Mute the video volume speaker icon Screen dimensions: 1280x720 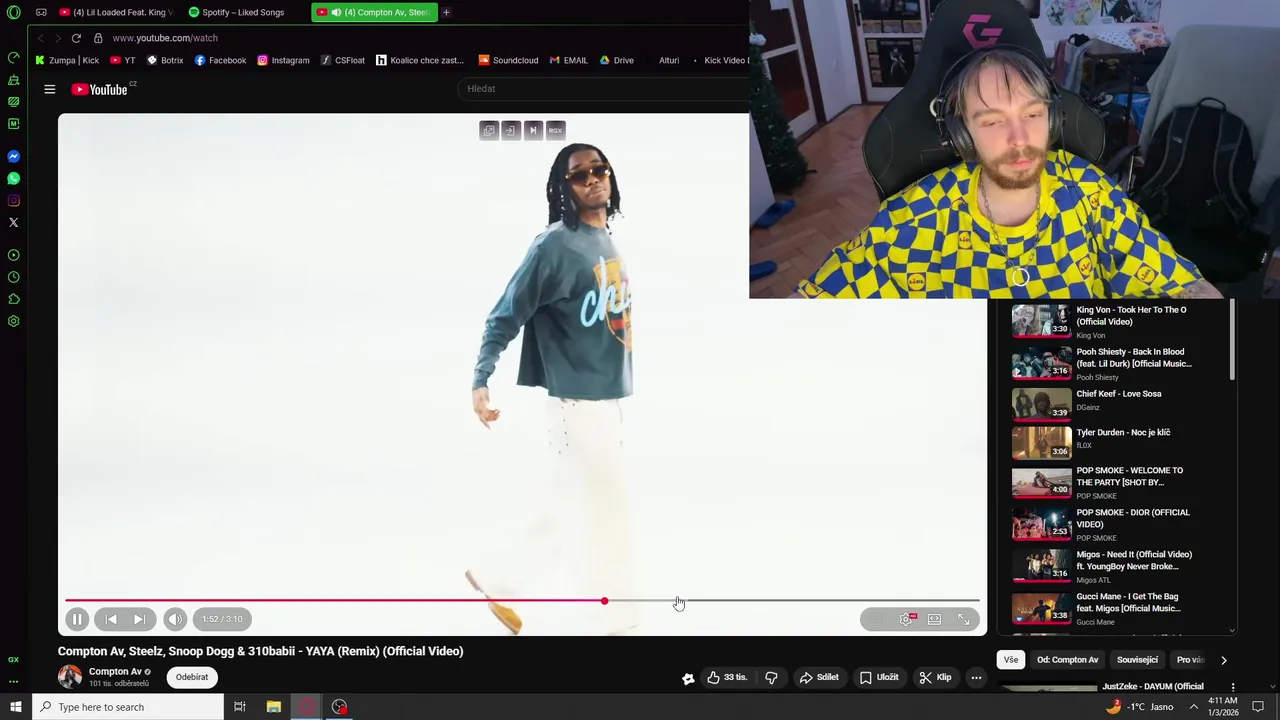coord(175,619)
